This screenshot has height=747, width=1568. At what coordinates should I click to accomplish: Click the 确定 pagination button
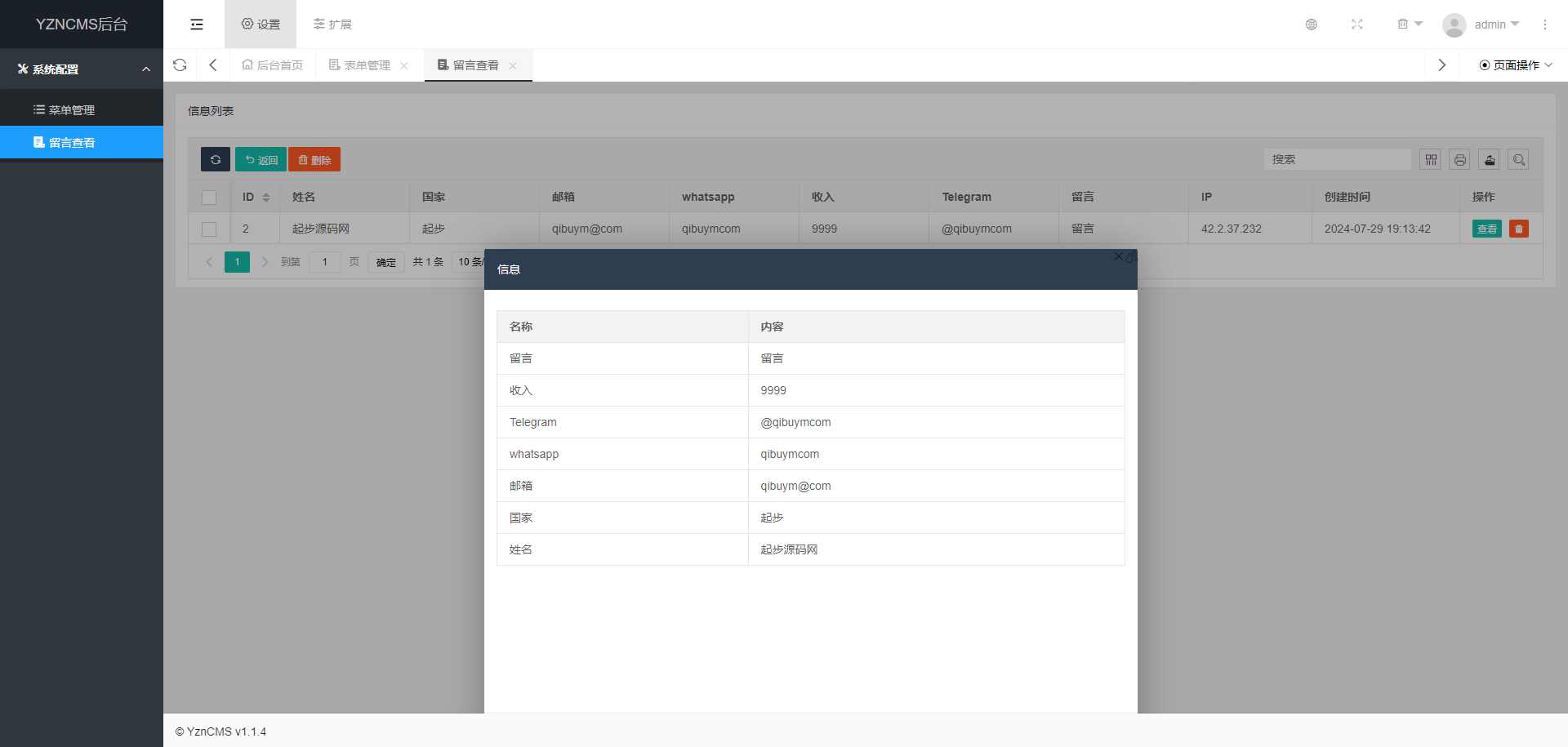click(386, 262)
